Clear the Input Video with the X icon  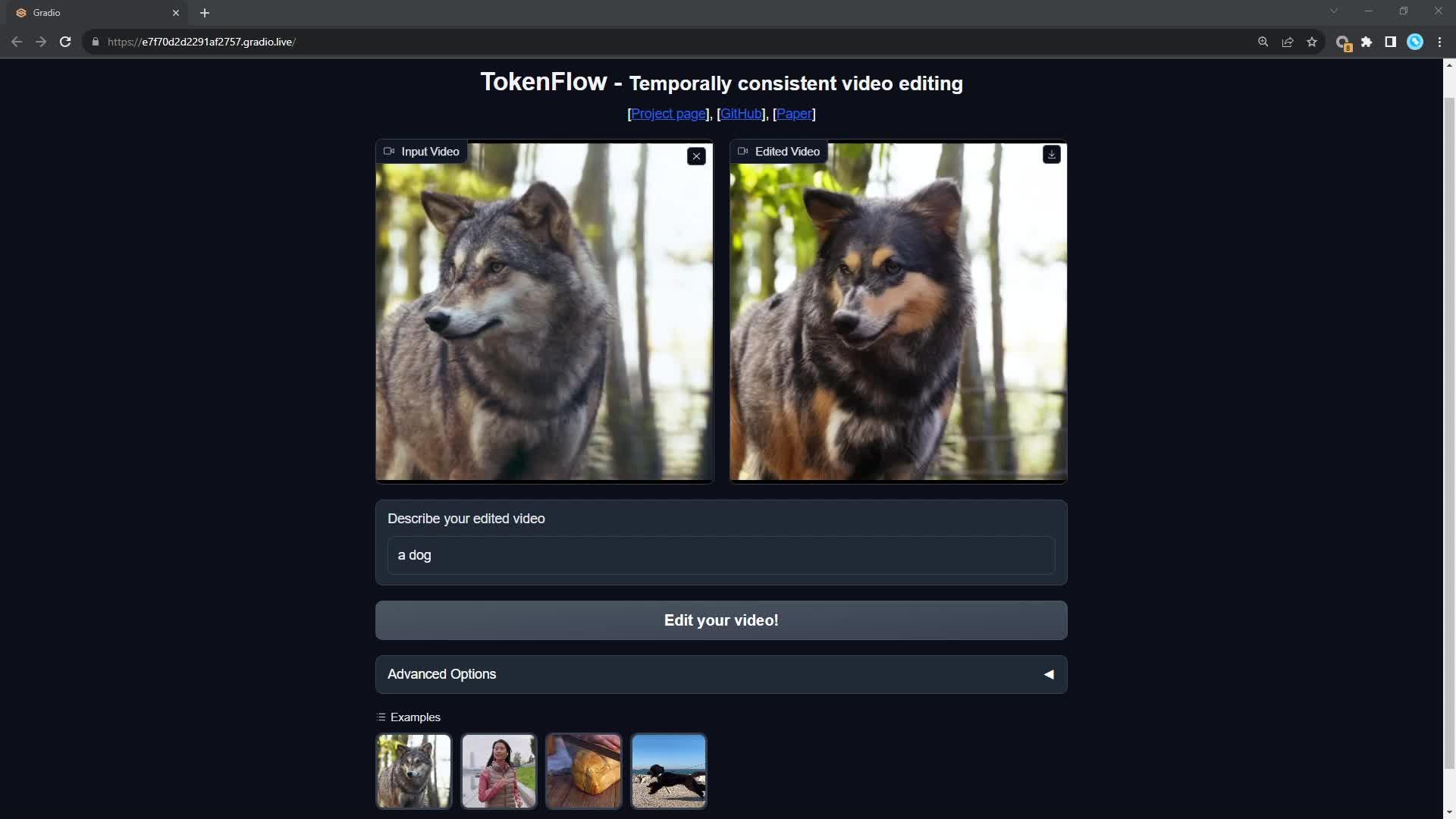pos(696,156)
